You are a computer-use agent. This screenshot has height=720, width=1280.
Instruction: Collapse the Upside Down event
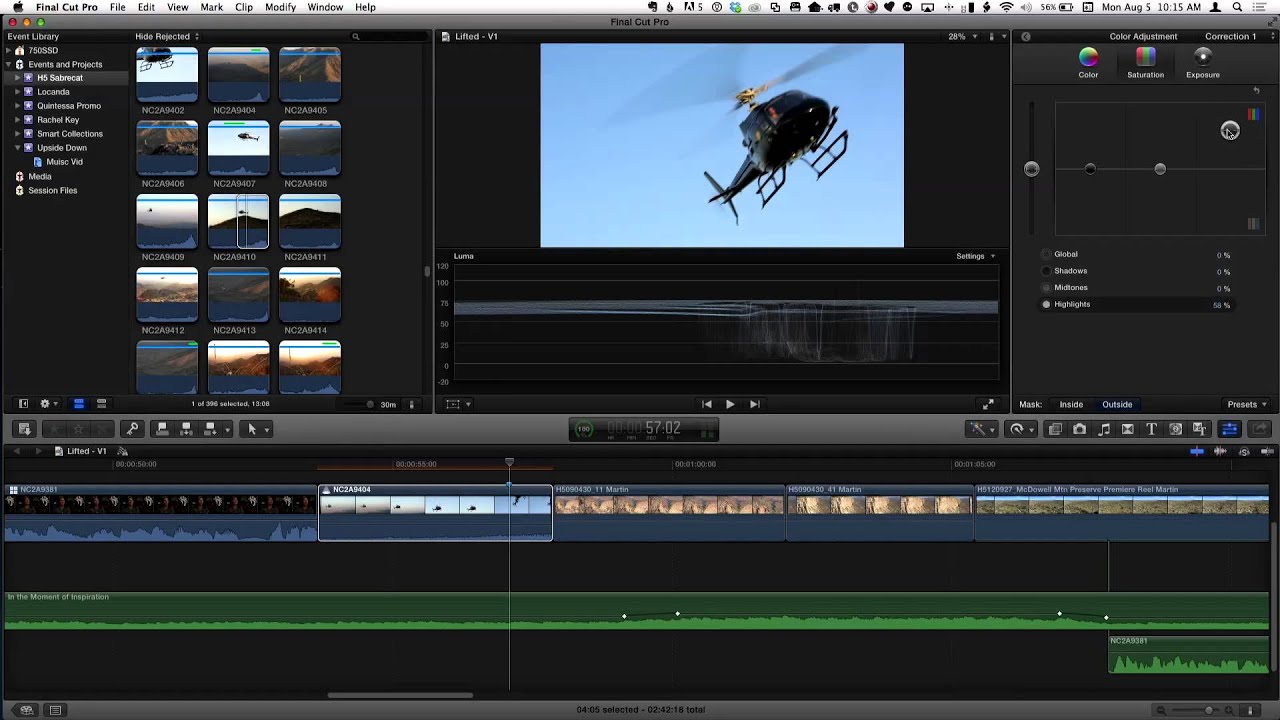tap(18, 148)
